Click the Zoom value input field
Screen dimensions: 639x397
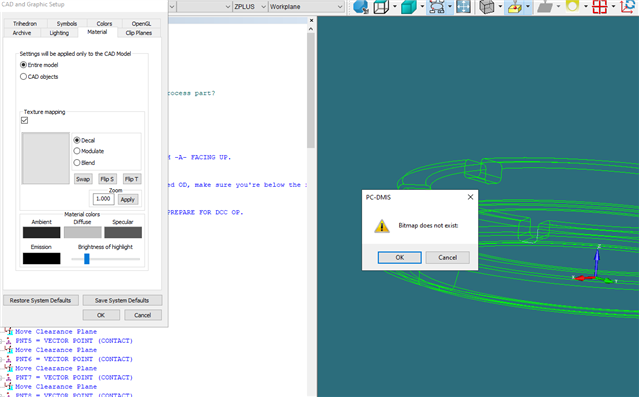[x=104, y=199]
